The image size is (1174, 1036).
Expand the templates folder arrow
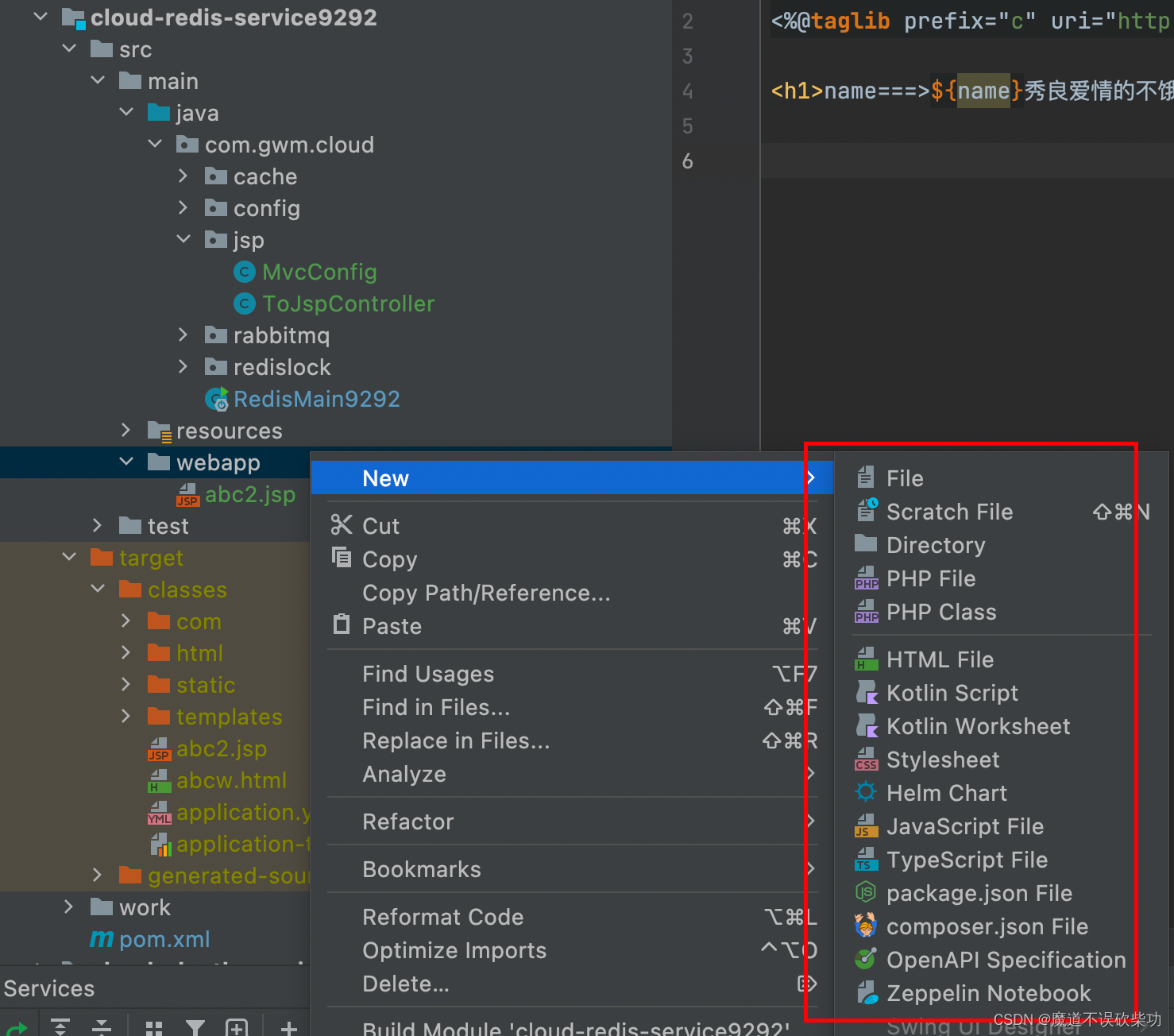126,716
